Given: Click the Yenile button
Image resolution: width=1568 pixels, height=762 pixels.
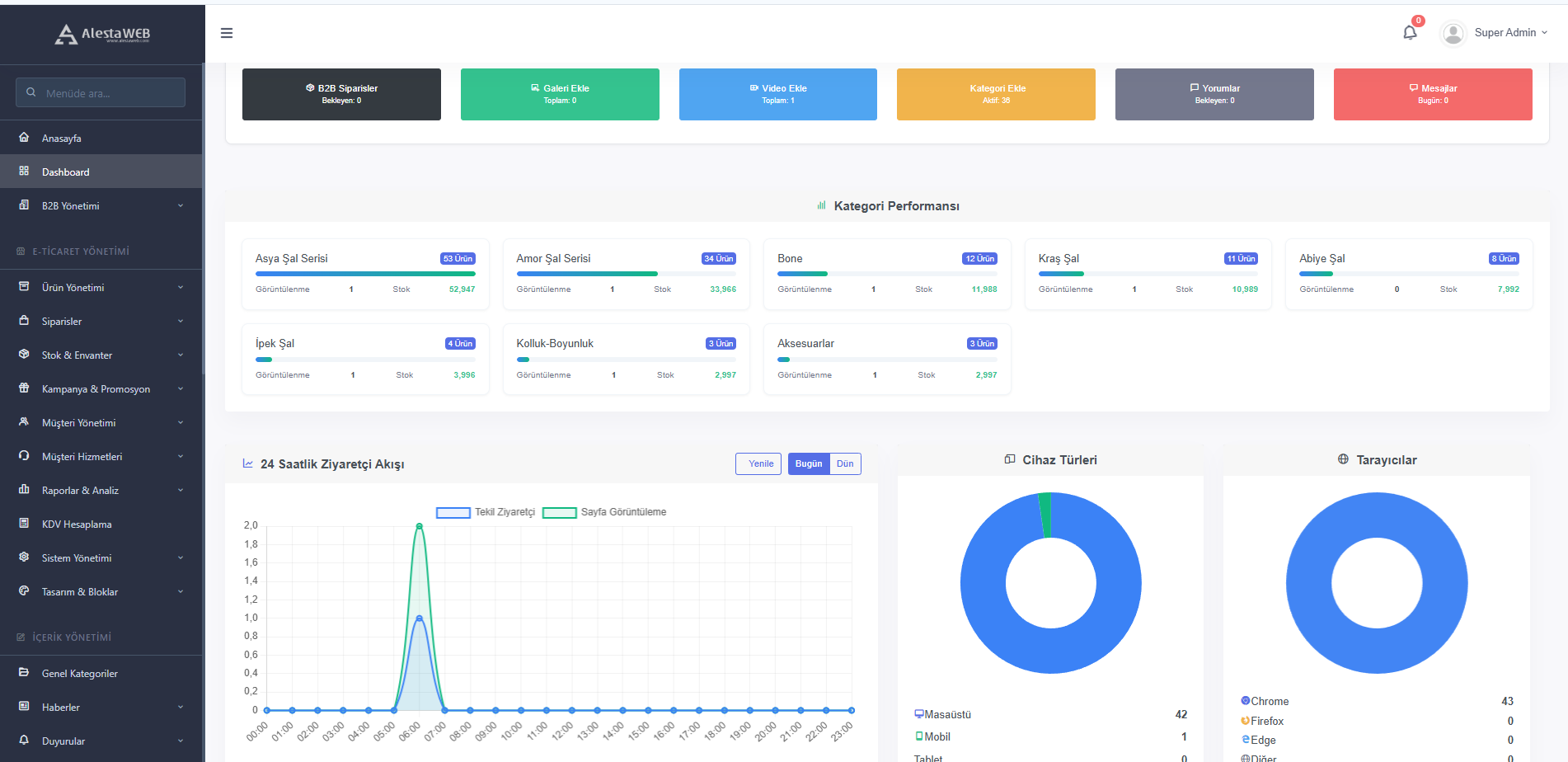Looking at the screenshot, I should [758, 463].
